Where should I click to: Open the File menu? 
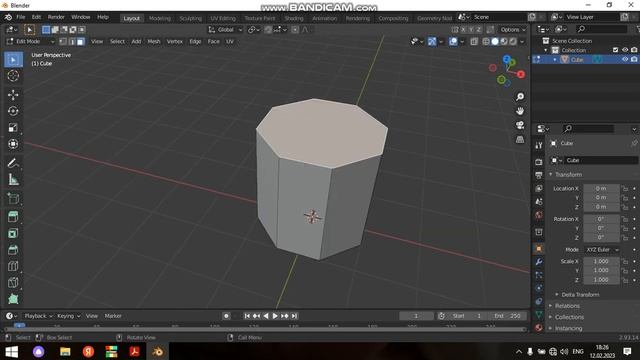[x=20, y=17]
